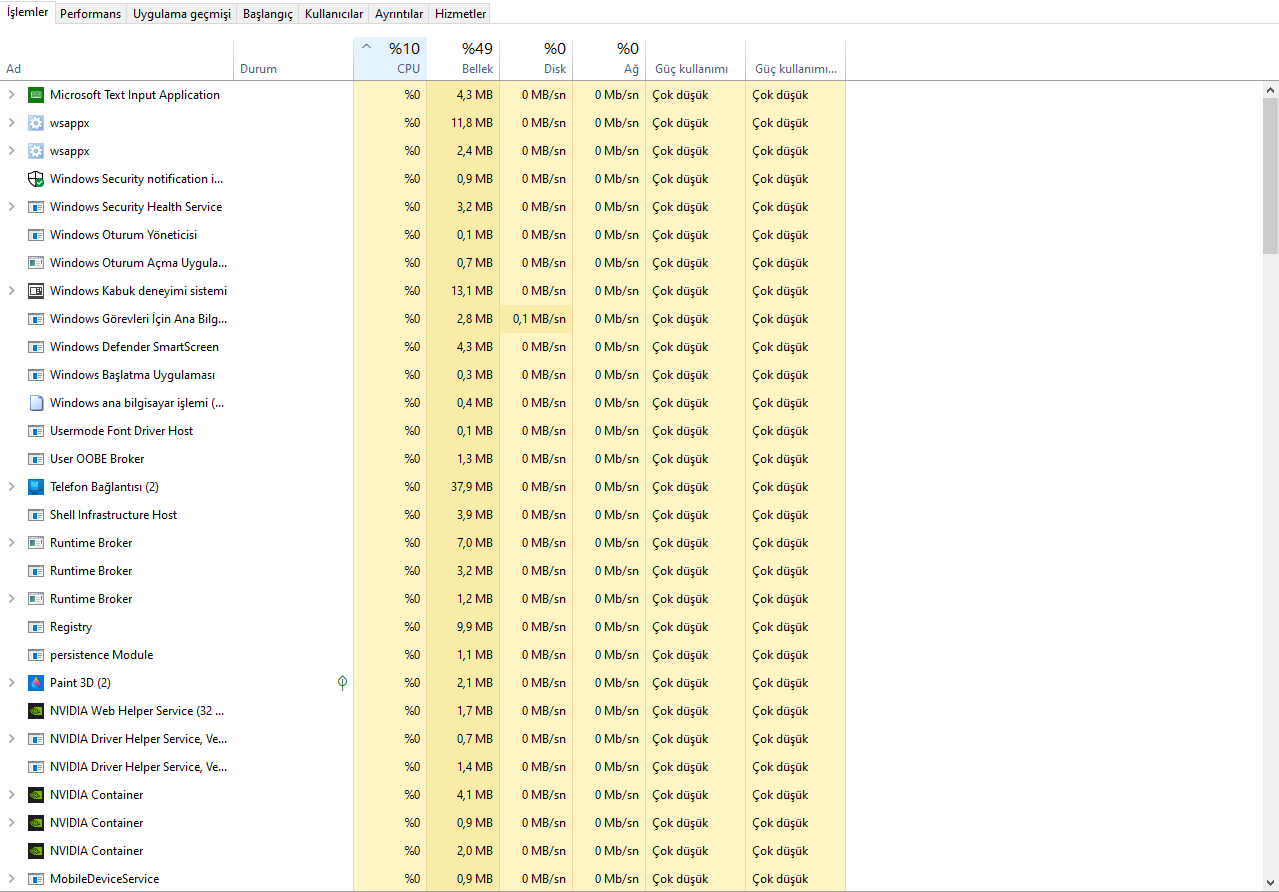Open the Hizmetler tab
The image size is (1279, 892).
click(x=461, y=14)
